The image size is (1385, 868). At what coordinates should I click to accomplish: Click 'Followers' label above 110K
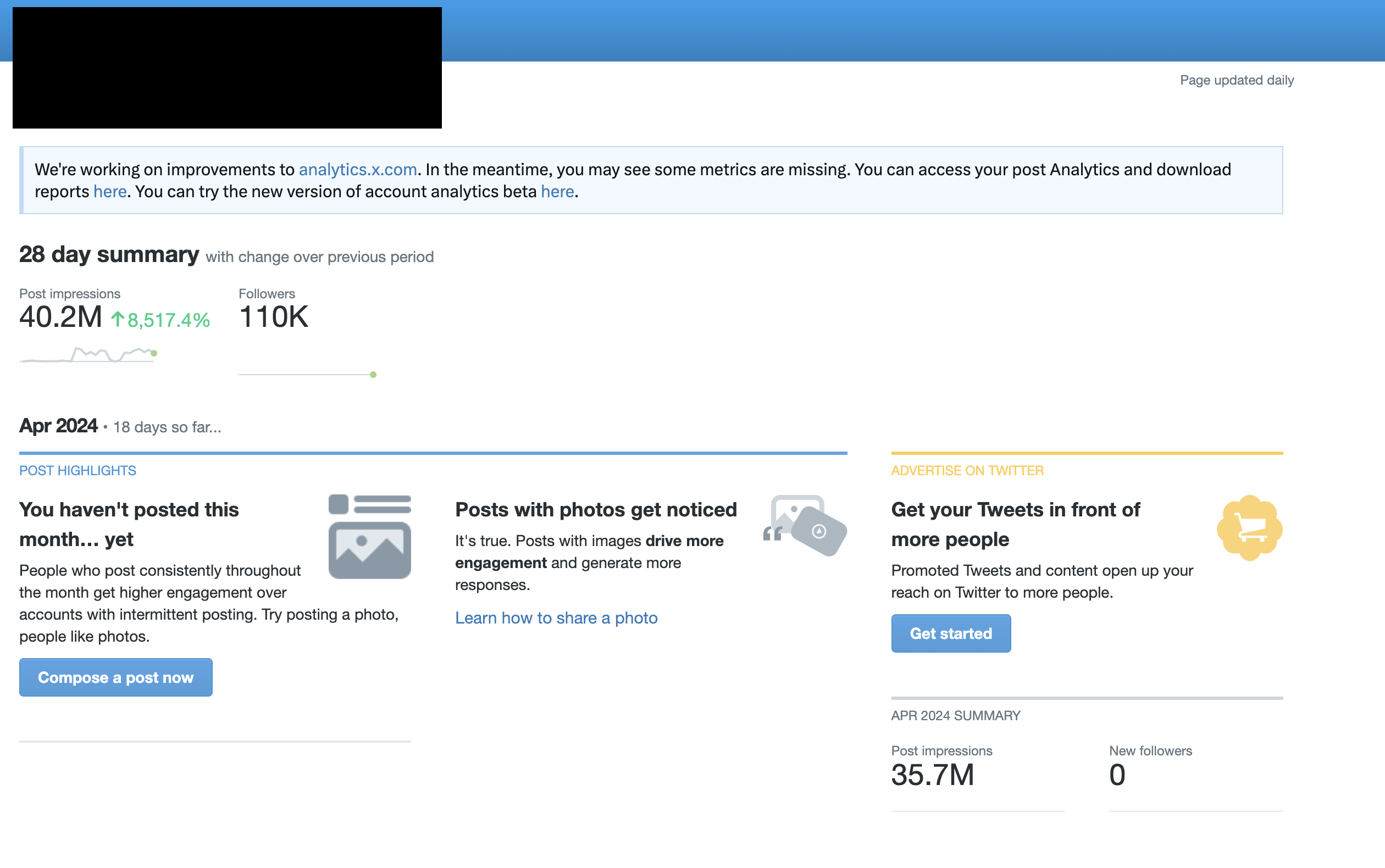(x=267, y=293)
